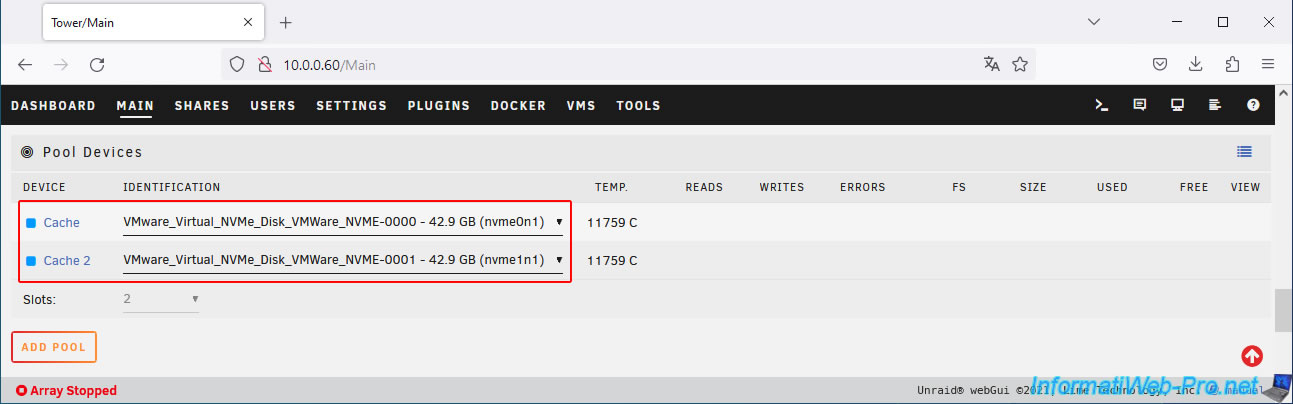Image resolution: width=1293 pixels, height=404 pixels.
Task: Toggle the Pool Devices list view icon
Action: click(x=1244, y=152)
